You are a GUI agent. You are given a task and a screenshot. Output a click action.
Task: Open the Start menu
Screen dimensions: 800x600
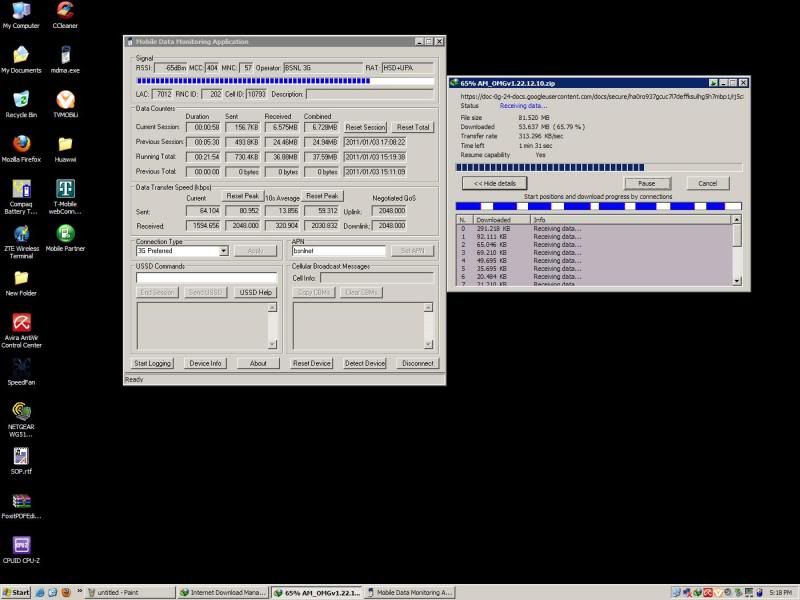tap(16, 592)
